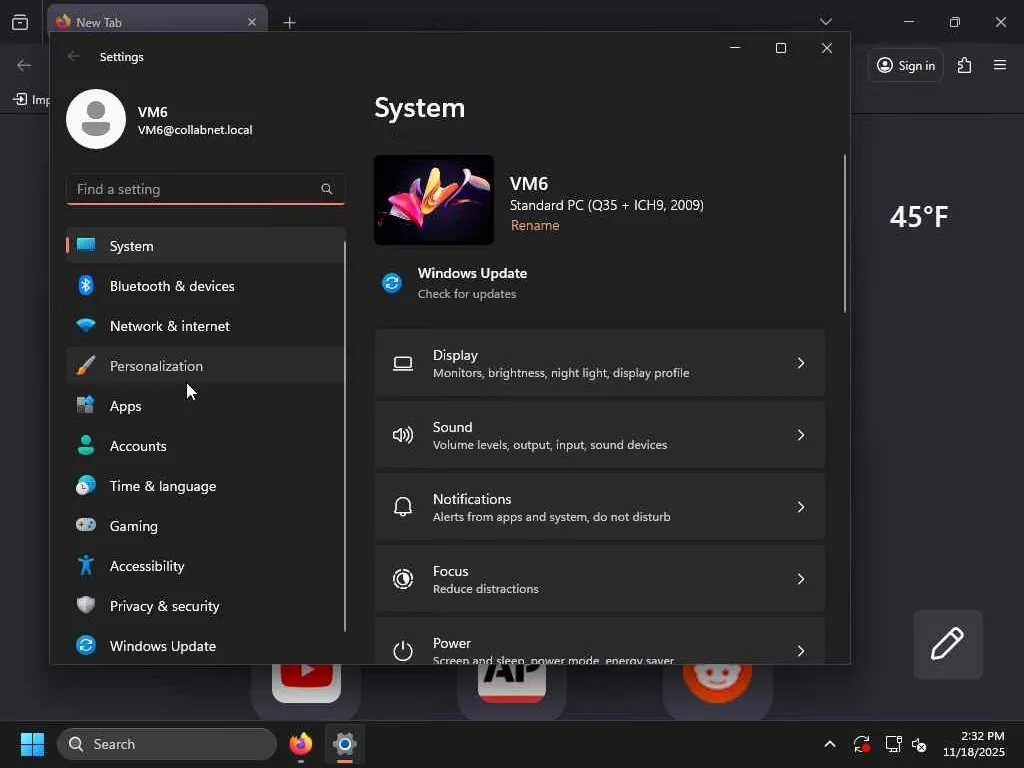This screenshot has width=1024, height=768.
Task: Click the Notifications bell icon
Action: pyautogui.click(x=403, y=507)
